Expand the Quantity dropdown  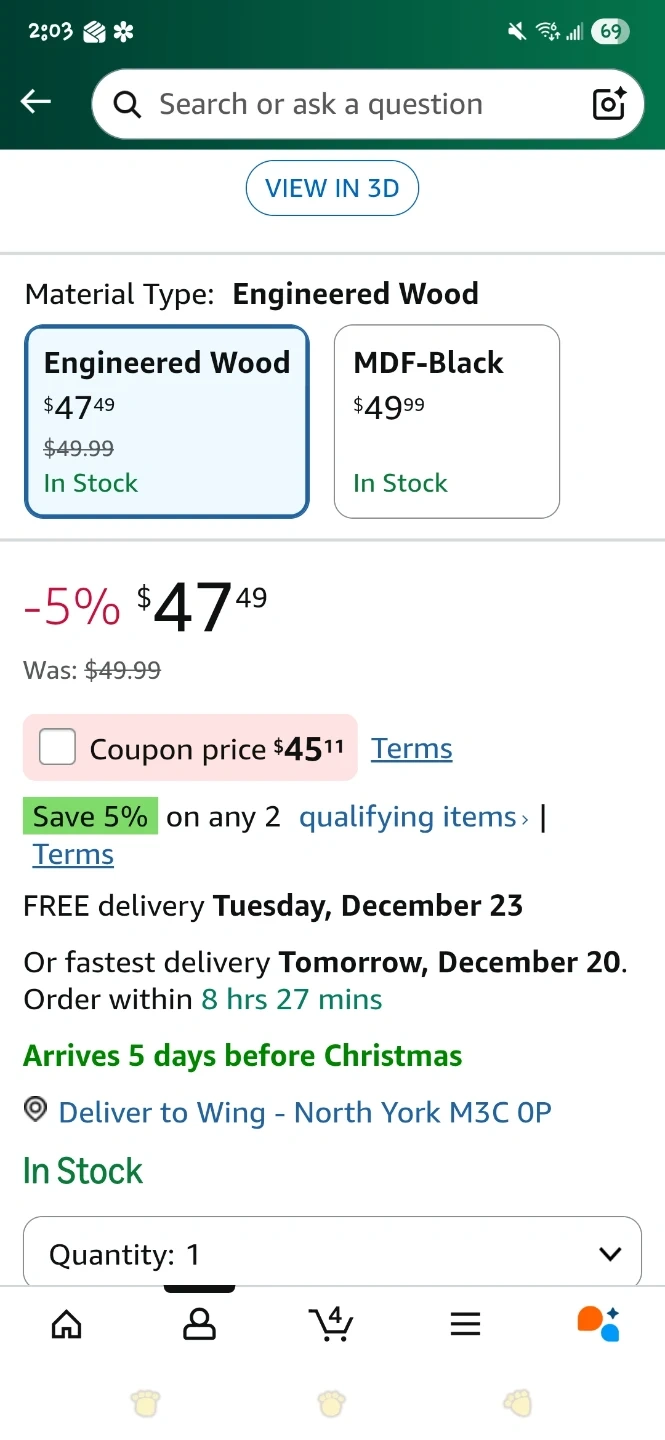[332, 1254]
